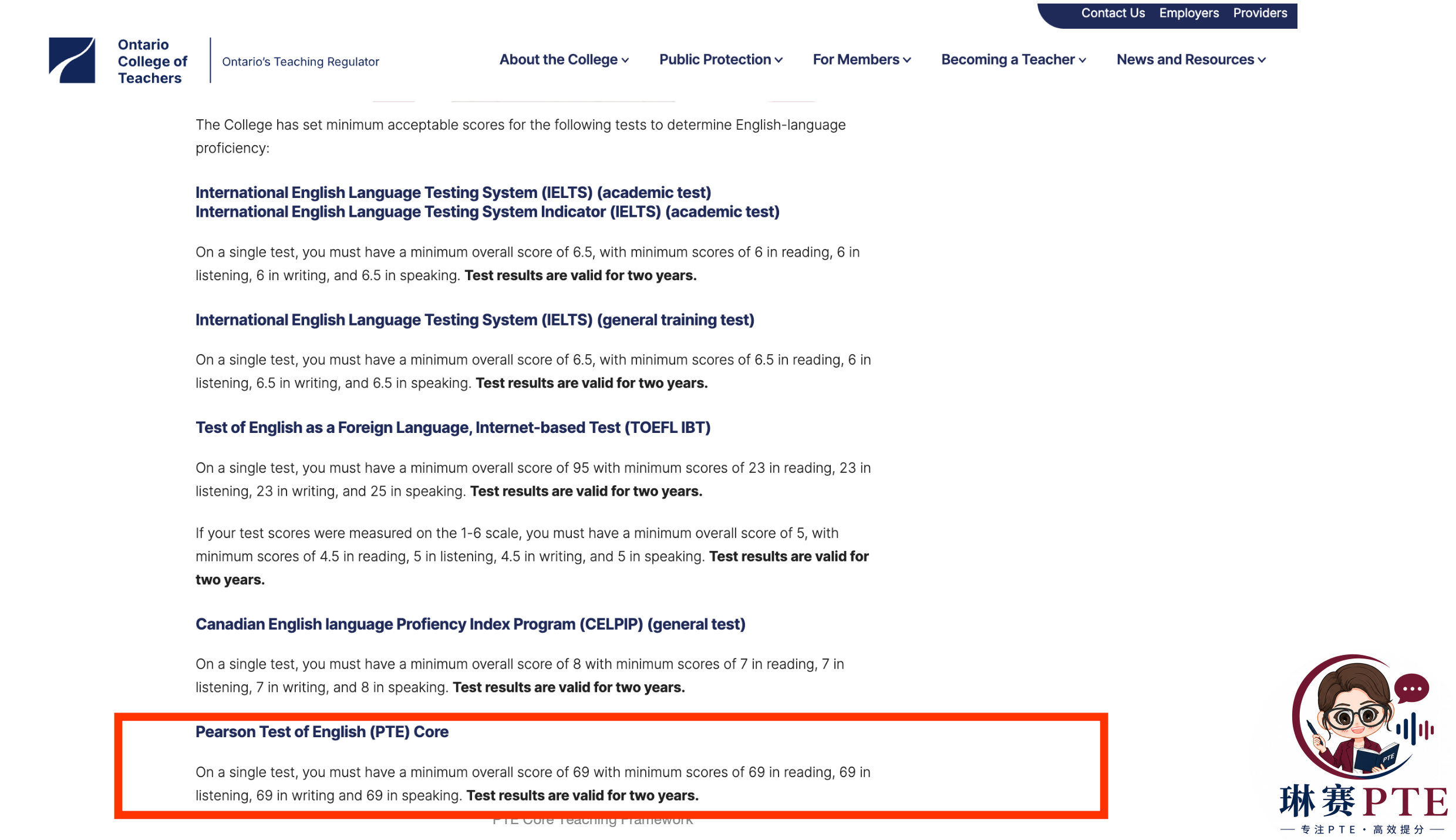Viewport: 1456px width, 840px height.
Task: Expand the Becoming a Teacher chevron
Action: (1082, 61)
